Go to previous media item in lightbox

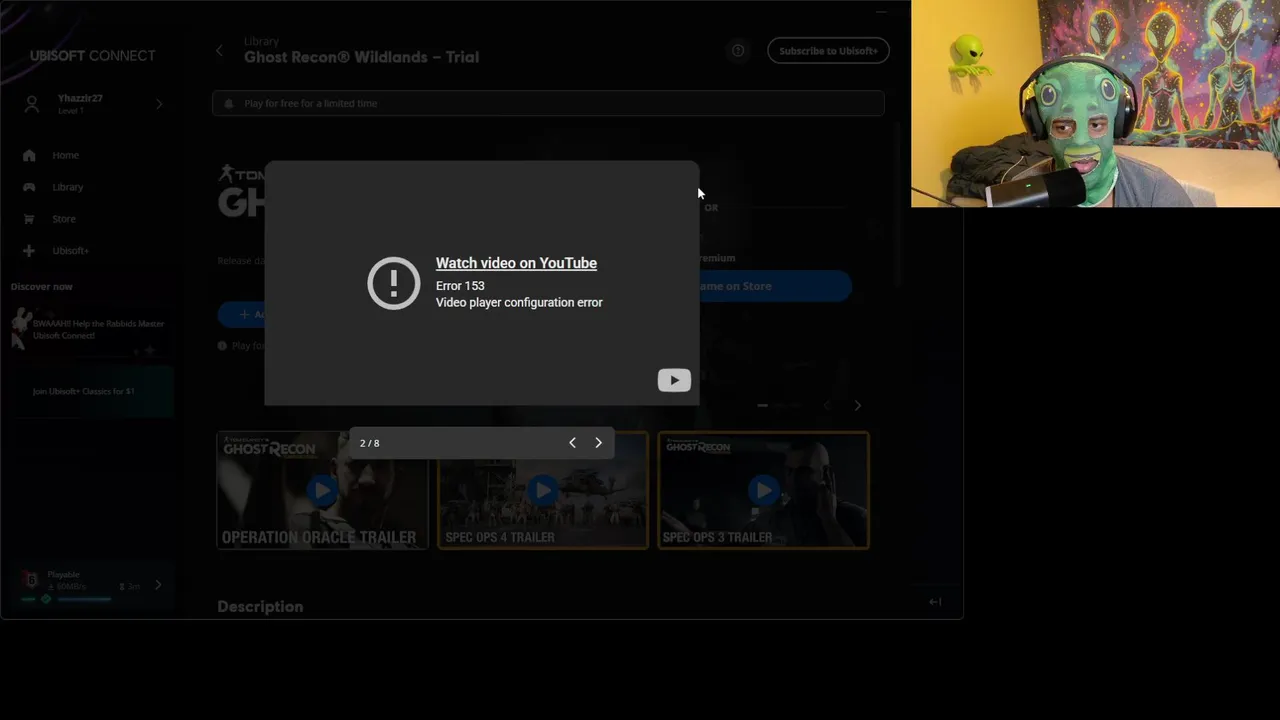coord(572,443)
